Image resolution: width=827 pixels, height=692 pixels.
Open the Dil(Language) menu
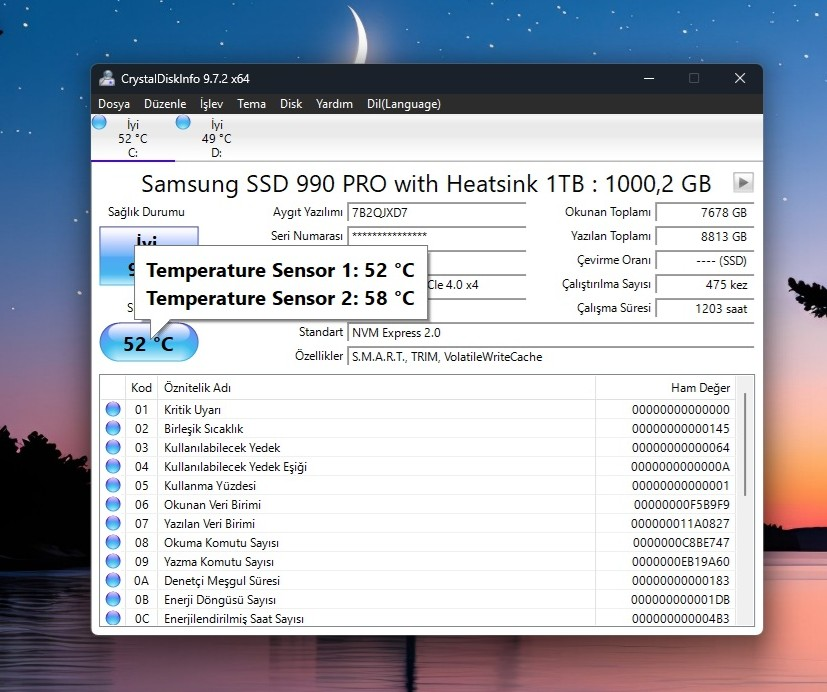[404, 104]
